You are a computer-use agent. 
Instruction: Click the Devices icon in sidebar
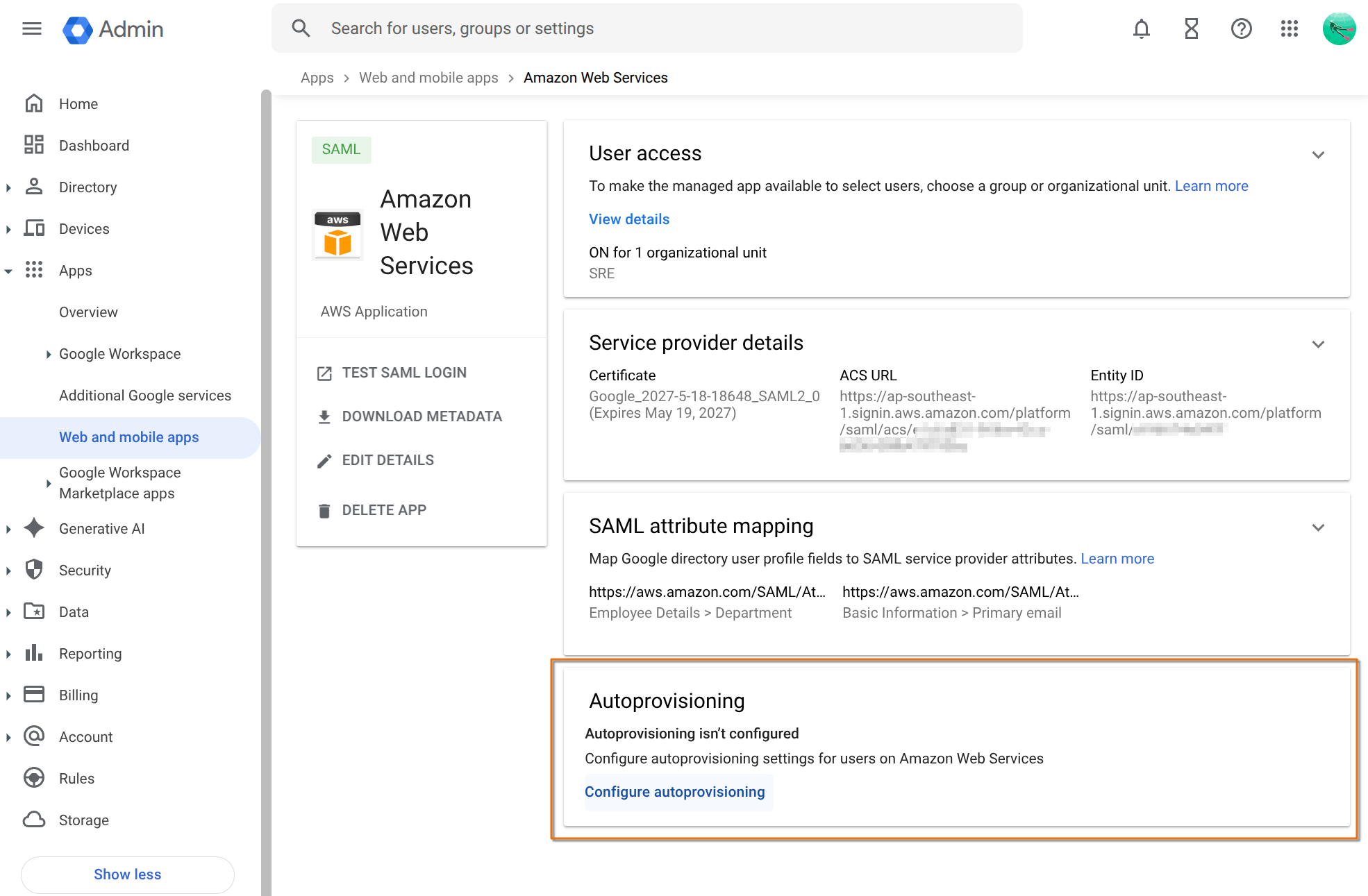[x=34, y=228]
